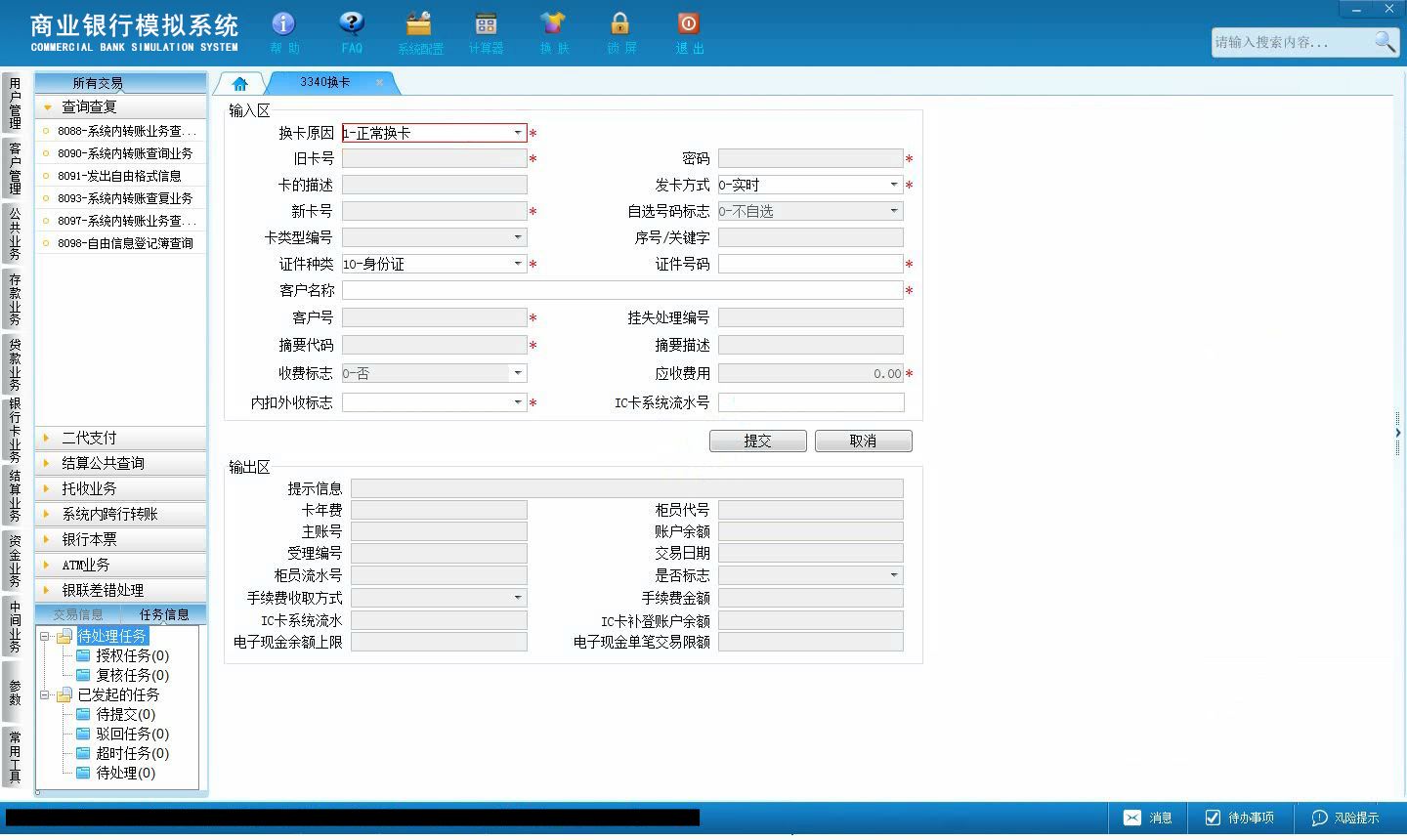The height and width of the screenshot is (840, 1407).
Task: Open the 是否标志 dropdown in output area
Action: click(x=893, y=575)
